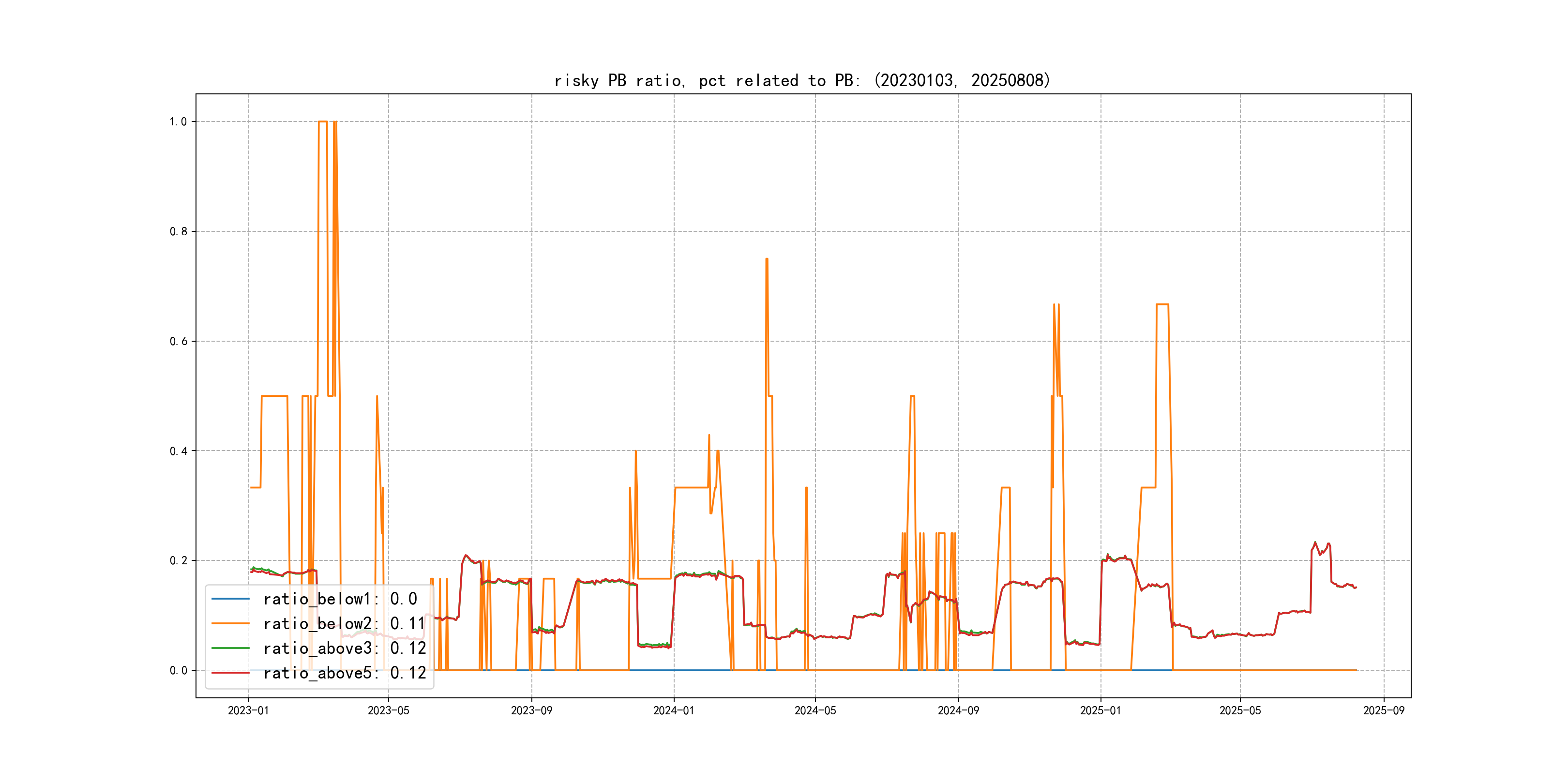Screen dimensions: 1568x784
Task: Click the 2024-01 x-axis tick label
Action: (x=673, y=710)
